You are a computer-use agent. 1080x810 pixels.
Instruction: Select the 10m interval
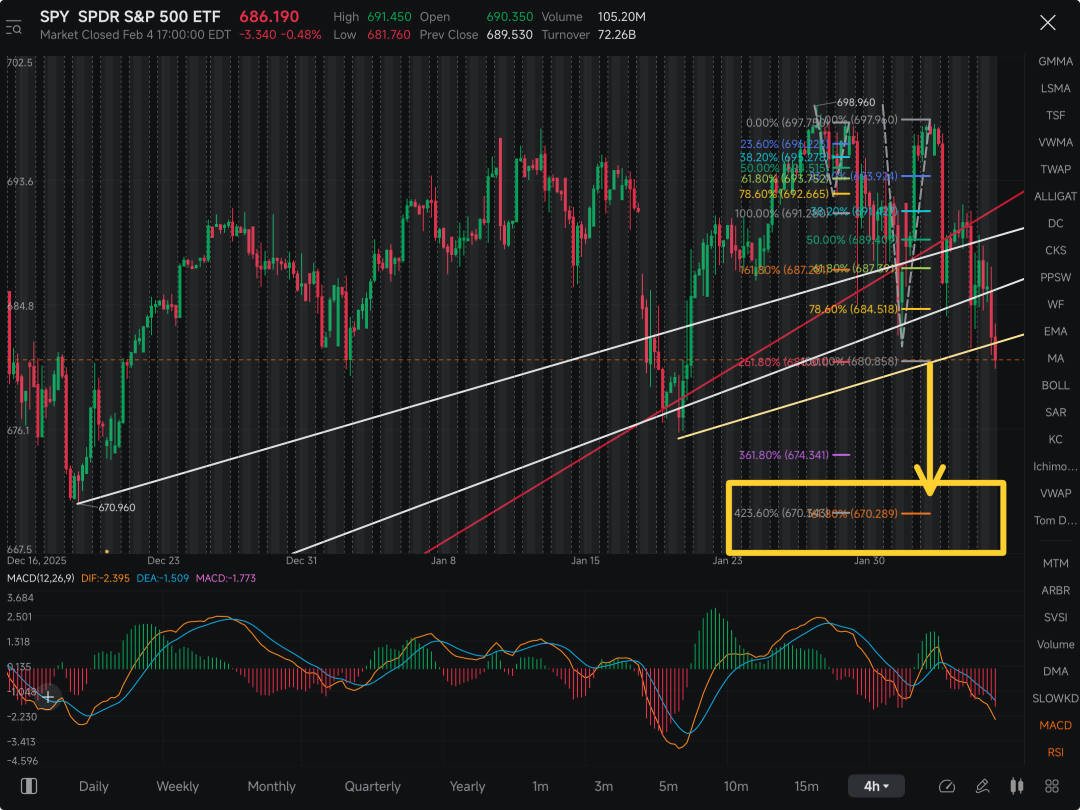[736, 786]
